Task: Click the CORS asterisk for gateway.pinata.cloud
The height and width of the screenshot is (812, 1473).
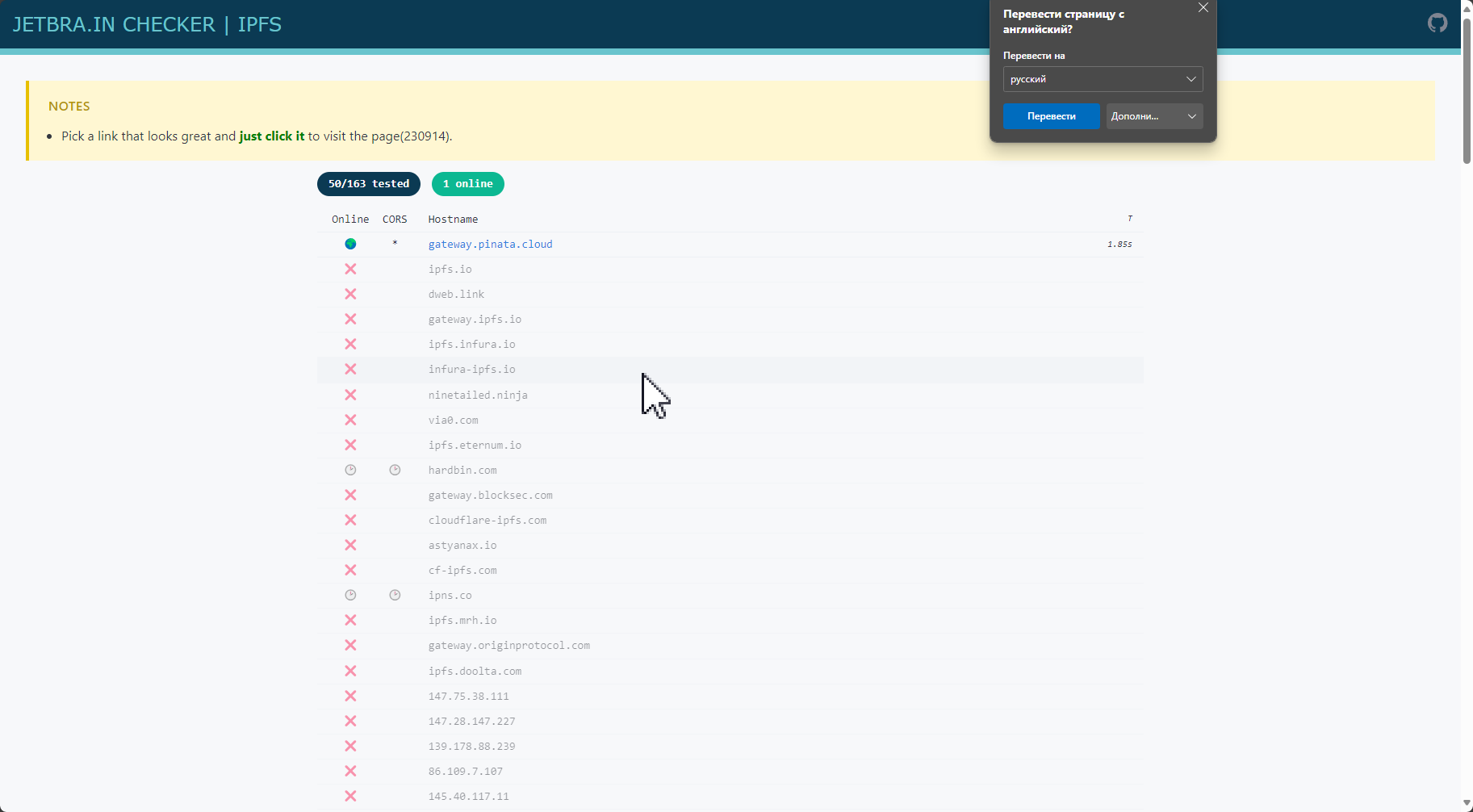Action: click(395, 244)
